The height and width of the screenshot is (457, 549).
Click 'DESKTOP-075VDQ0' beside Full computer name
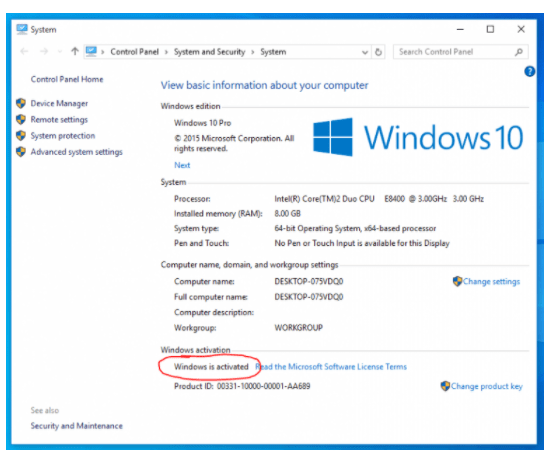pyautogui.click(x=309, y=297)
